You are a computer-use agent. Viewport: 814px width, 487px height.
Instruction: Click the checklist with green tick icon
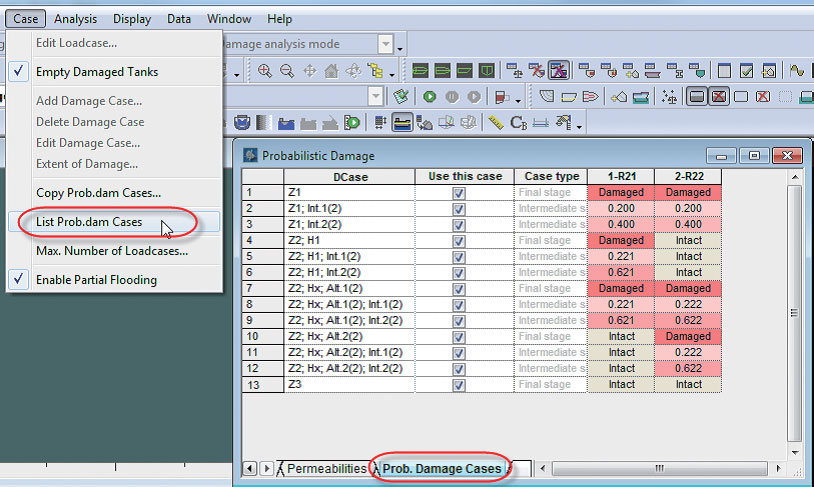coord(400,97)
